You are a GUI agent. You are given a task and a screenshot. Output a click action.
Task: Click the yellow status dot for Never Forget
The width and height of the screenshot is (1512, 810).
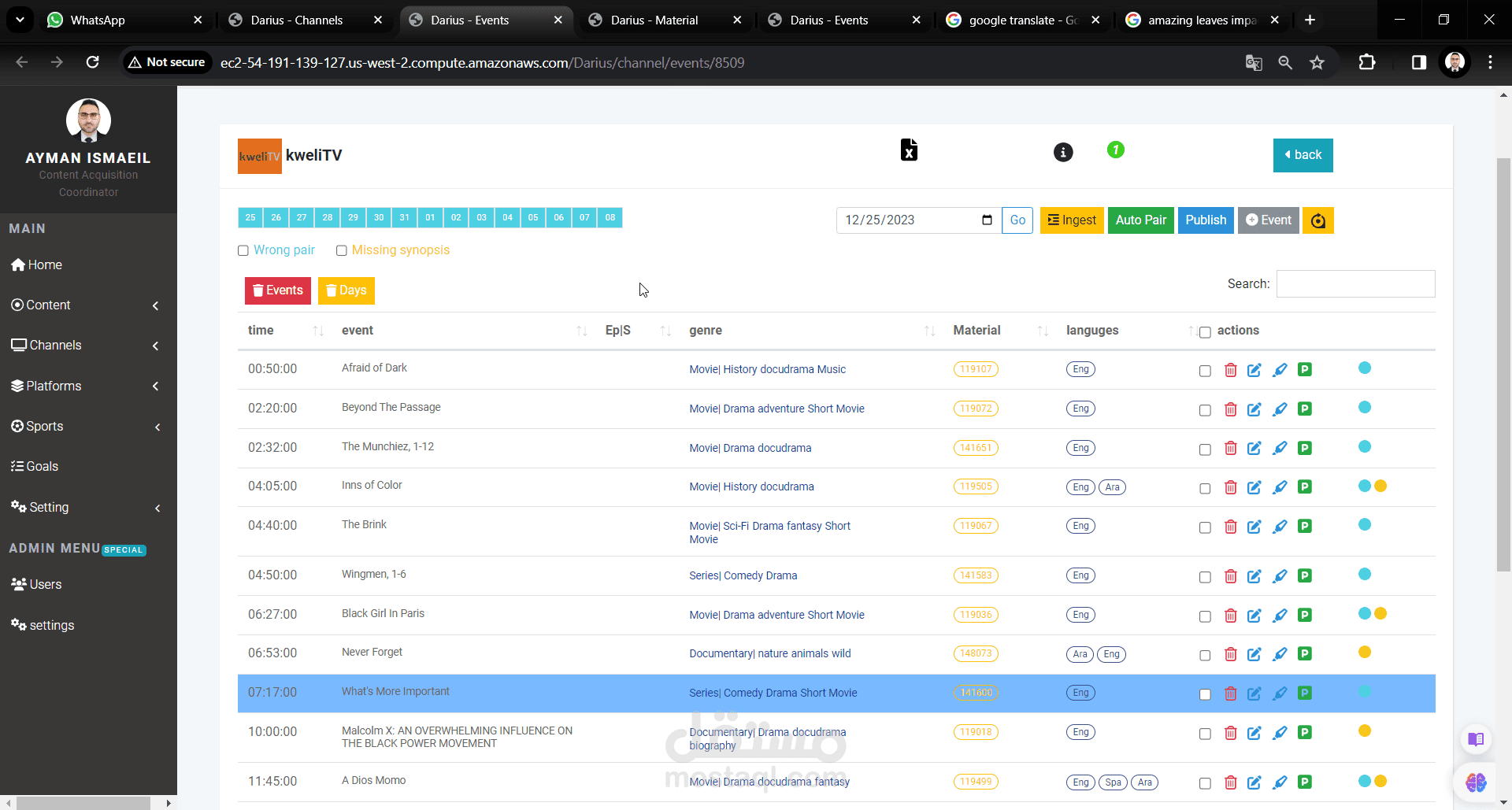pyautogui.click(x=1365, y=652)
